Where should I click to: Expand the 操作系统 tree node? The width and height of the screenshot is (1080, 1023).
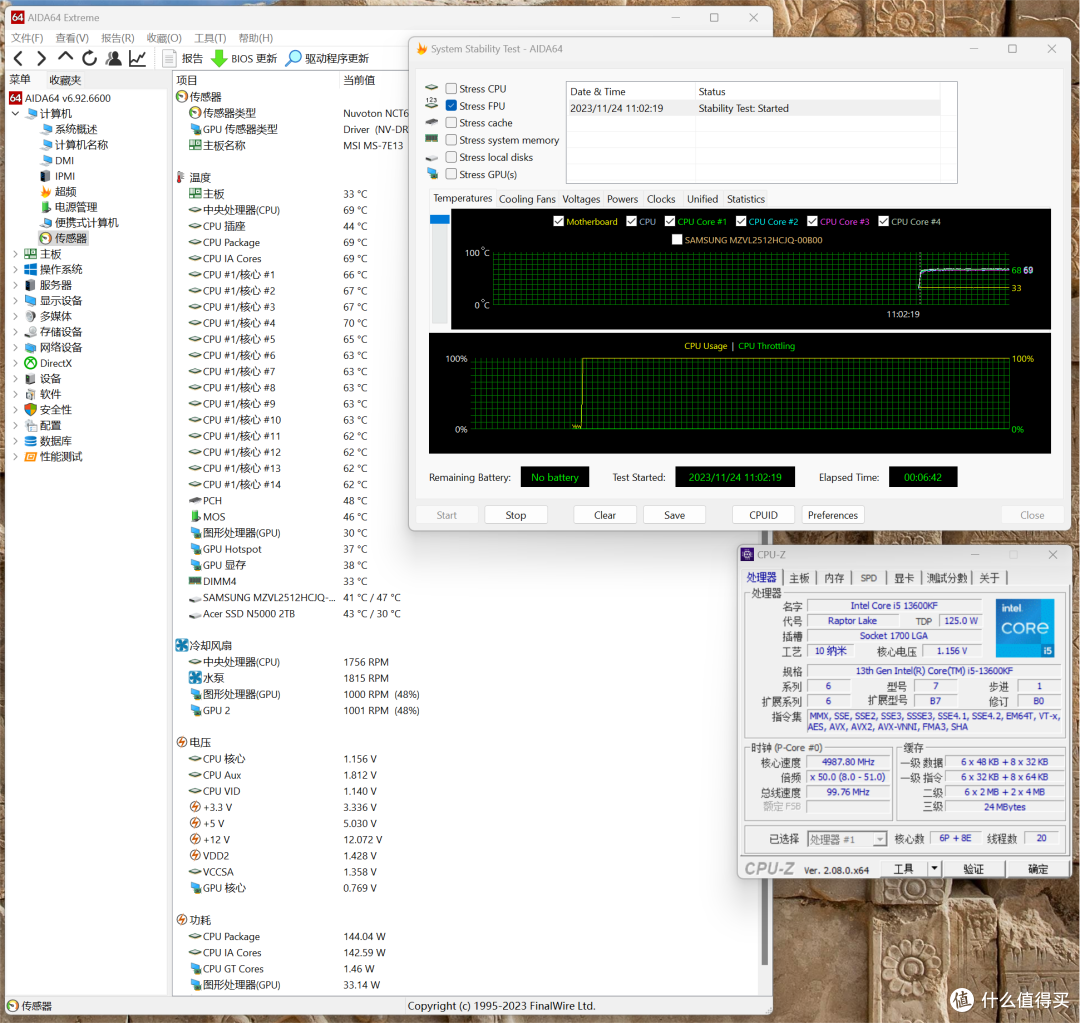pos(15,269)
